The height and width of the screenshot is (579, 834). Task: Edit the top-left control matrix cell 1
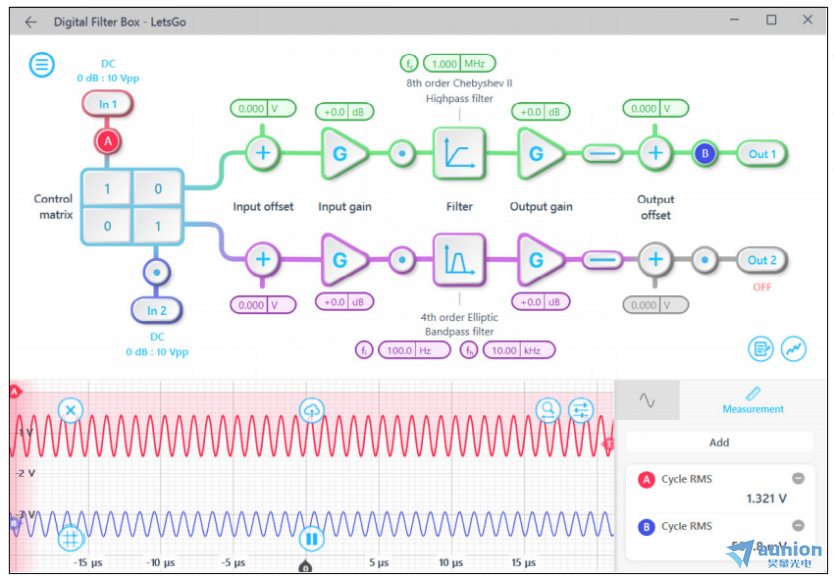point(107,188)
